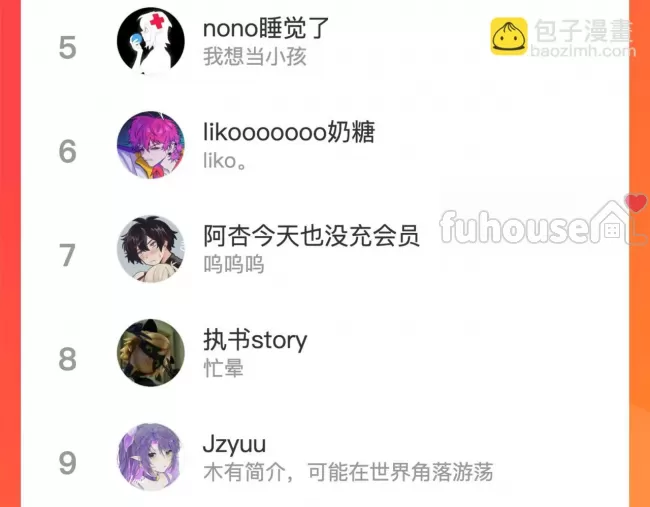Select username 阿杏今天也没充会员
The width and height of the screenshot is (650, 507).
point(311,236)
